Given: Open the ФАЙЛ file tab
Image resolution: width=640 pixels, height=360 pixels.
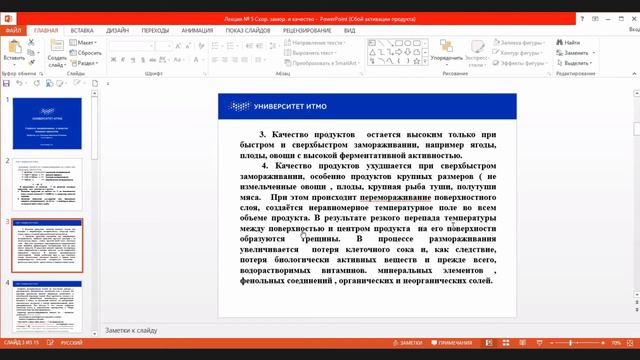Looking at the screenshot, I should point(13,31).
